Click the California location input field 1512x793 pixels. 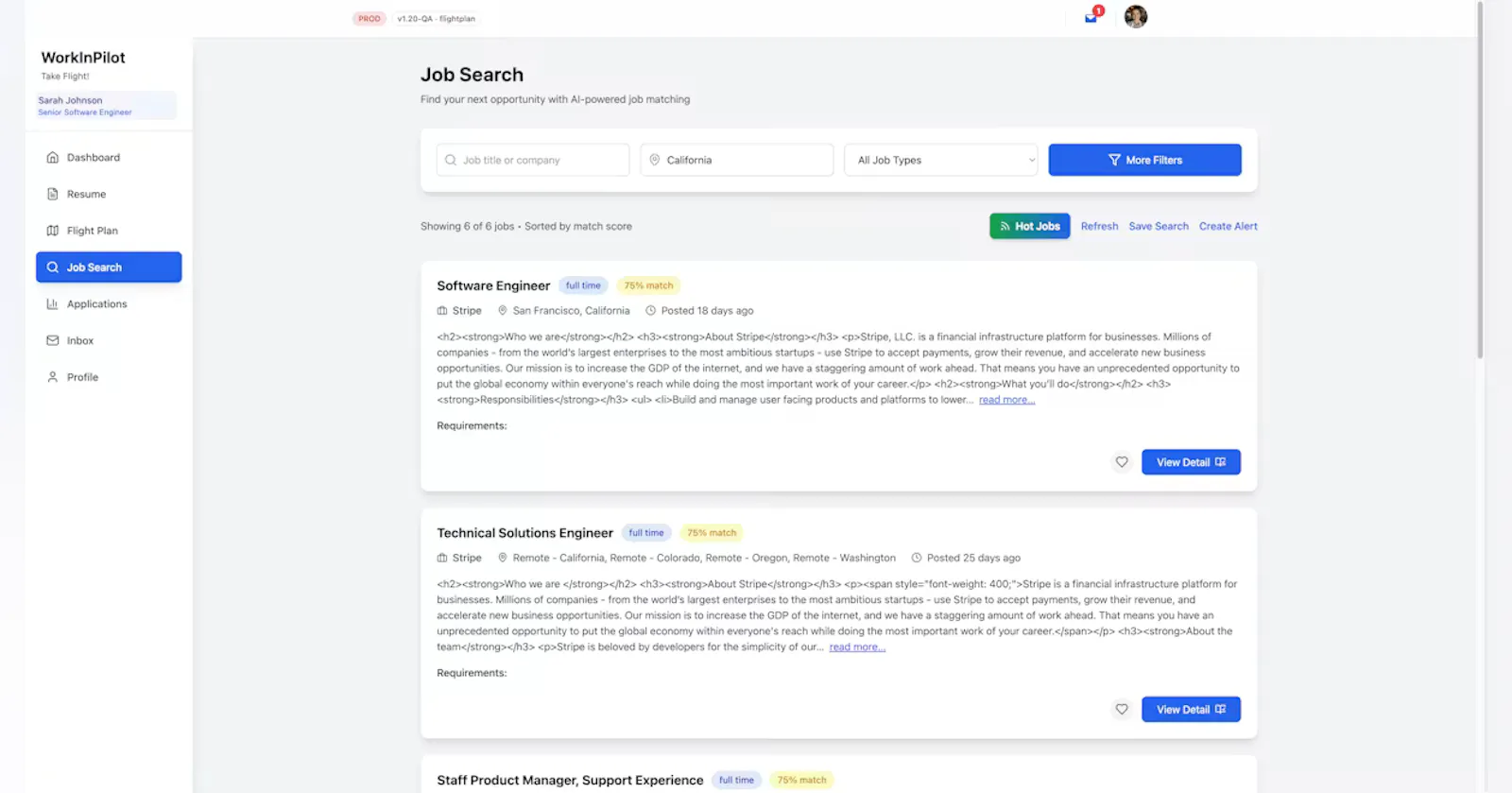pyautogui.click(x=737, y=160)
